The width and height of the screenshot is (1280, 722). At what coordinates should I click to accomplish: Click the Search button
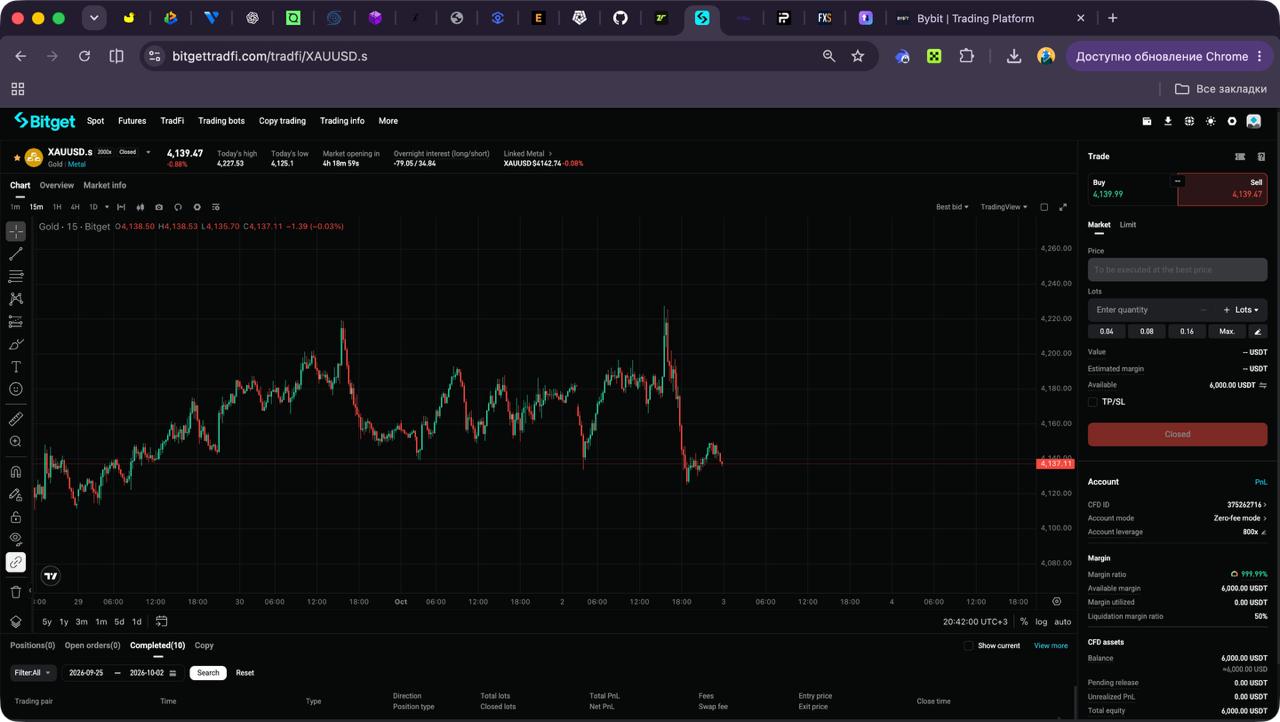(x=208, y=673)
